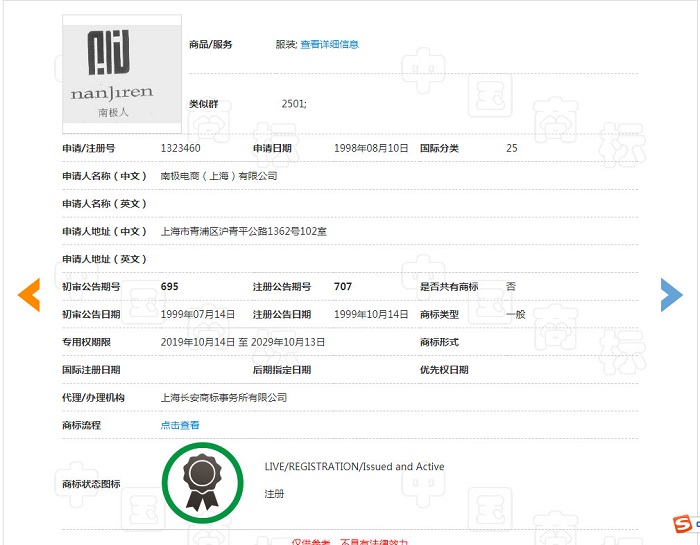
Task: Click applicant name 南极电商（上海）有限公司
Action: [x=219, y=176]
